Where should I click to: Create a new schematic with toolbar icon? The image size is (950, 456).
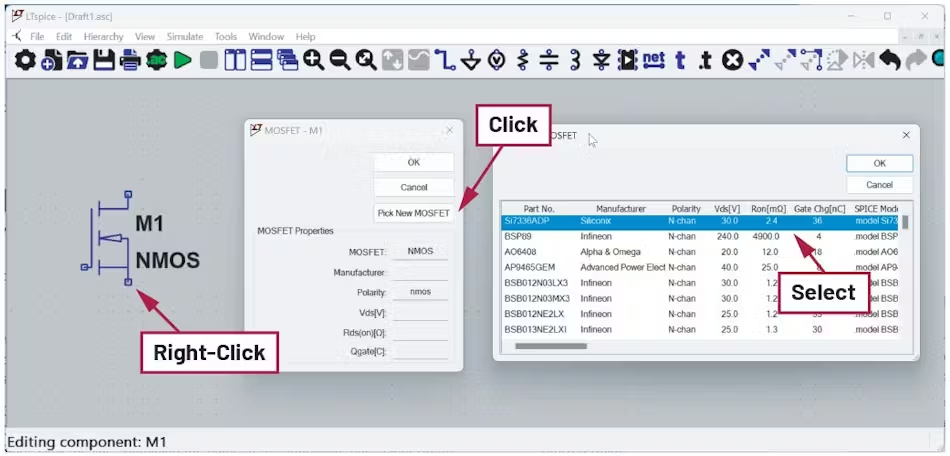pos(51,60)
